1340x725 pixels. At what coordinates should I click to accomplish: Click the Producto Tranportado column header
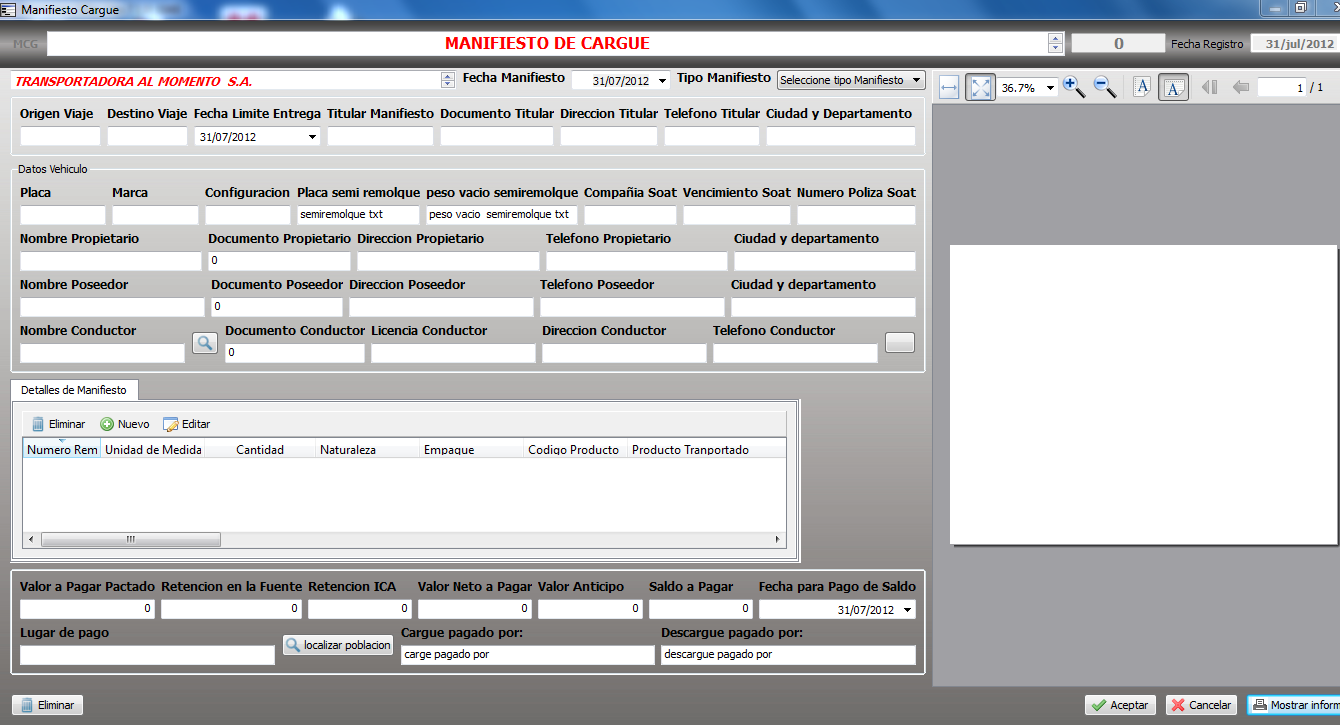pos(707,450)
